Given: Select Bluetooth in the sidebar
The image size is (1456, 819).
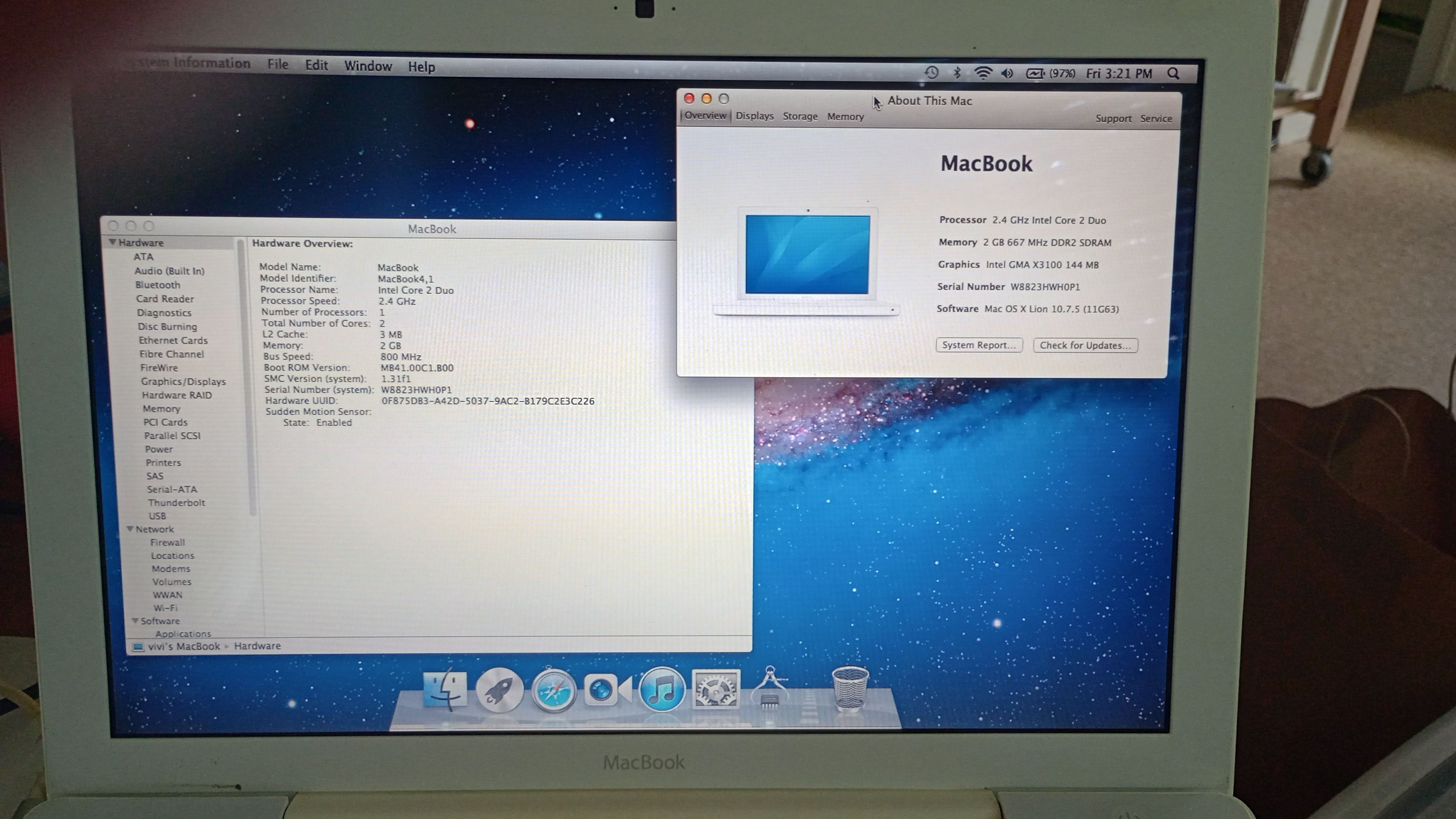Looking at the screenshot, I should click(157, 285).
